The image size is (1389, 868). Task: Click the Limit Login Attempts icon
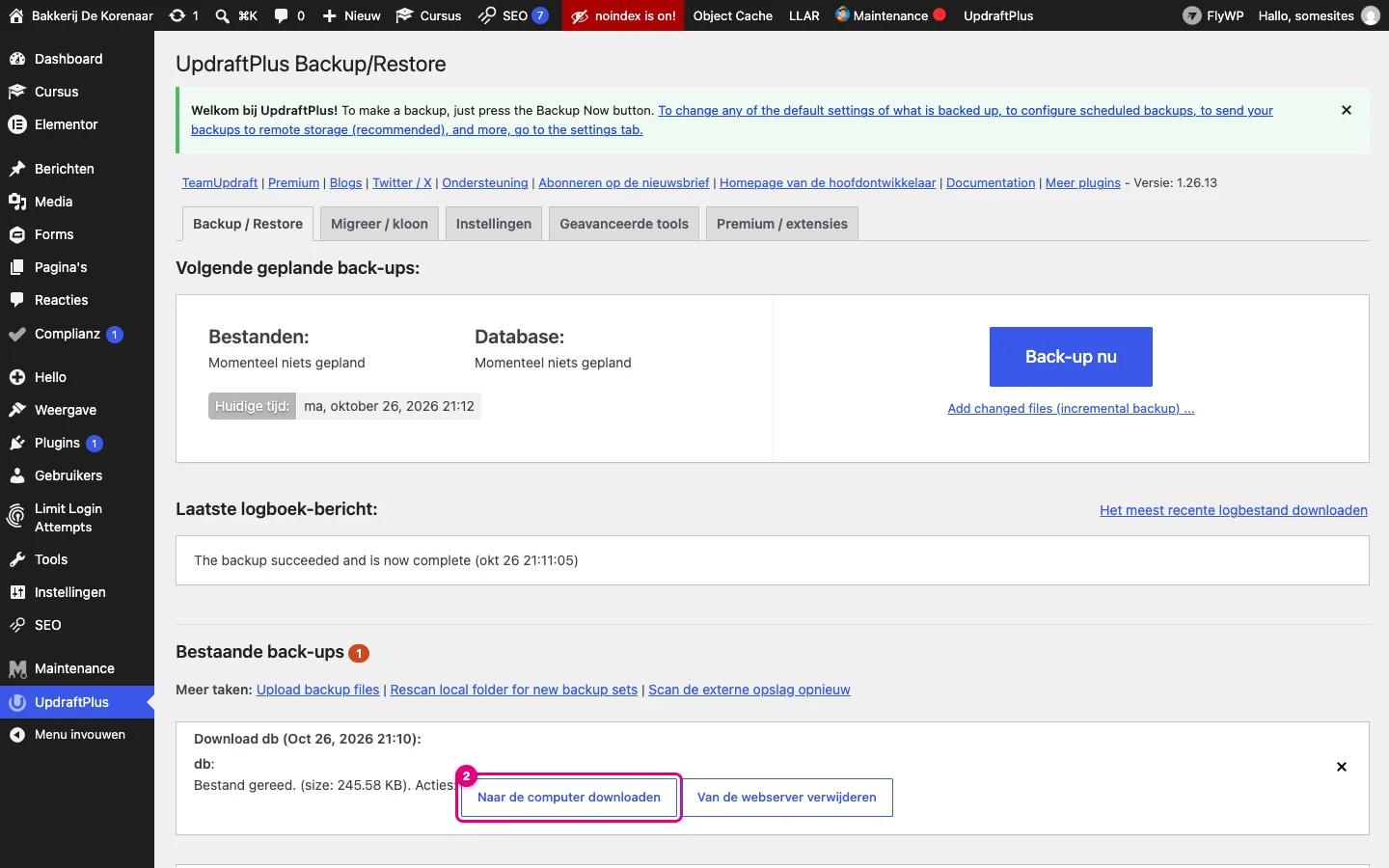(16, 517)
